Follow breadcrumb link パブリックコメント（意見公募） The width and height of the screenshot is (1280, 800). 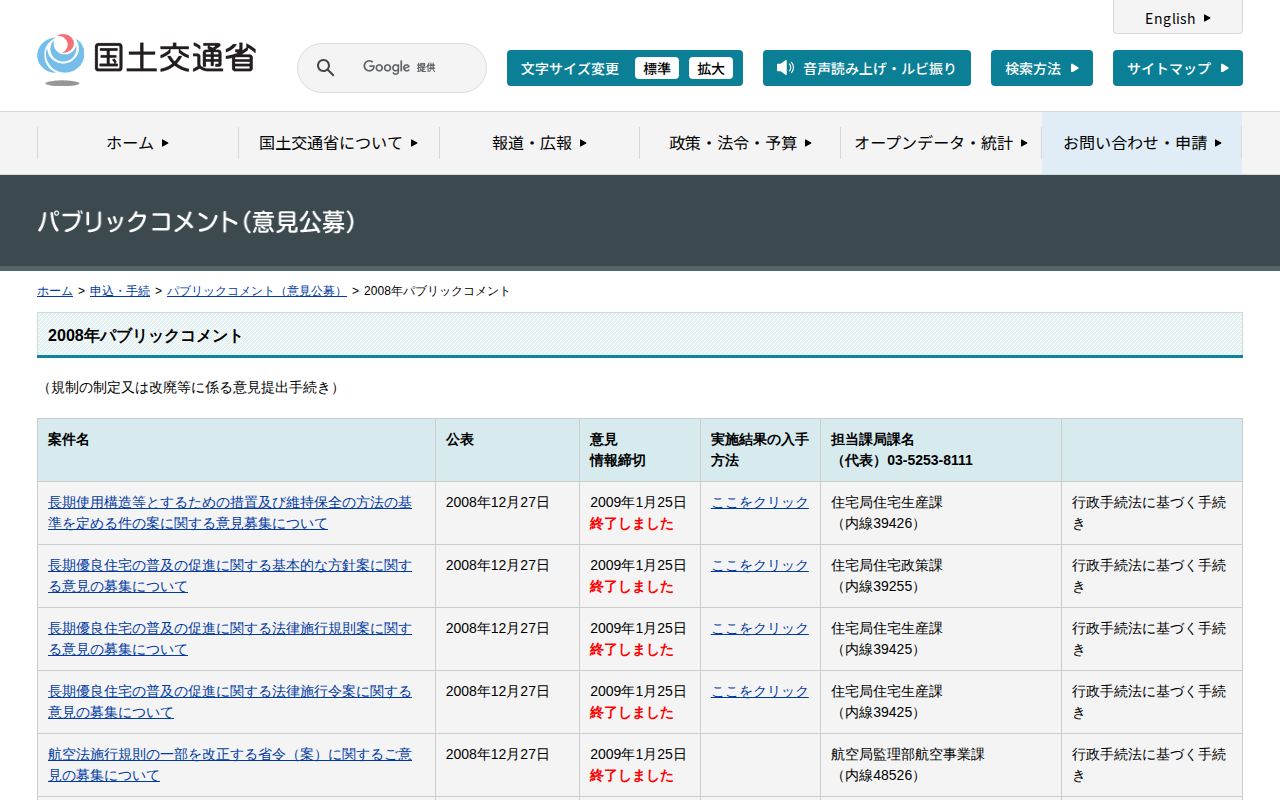coord(256,291)
